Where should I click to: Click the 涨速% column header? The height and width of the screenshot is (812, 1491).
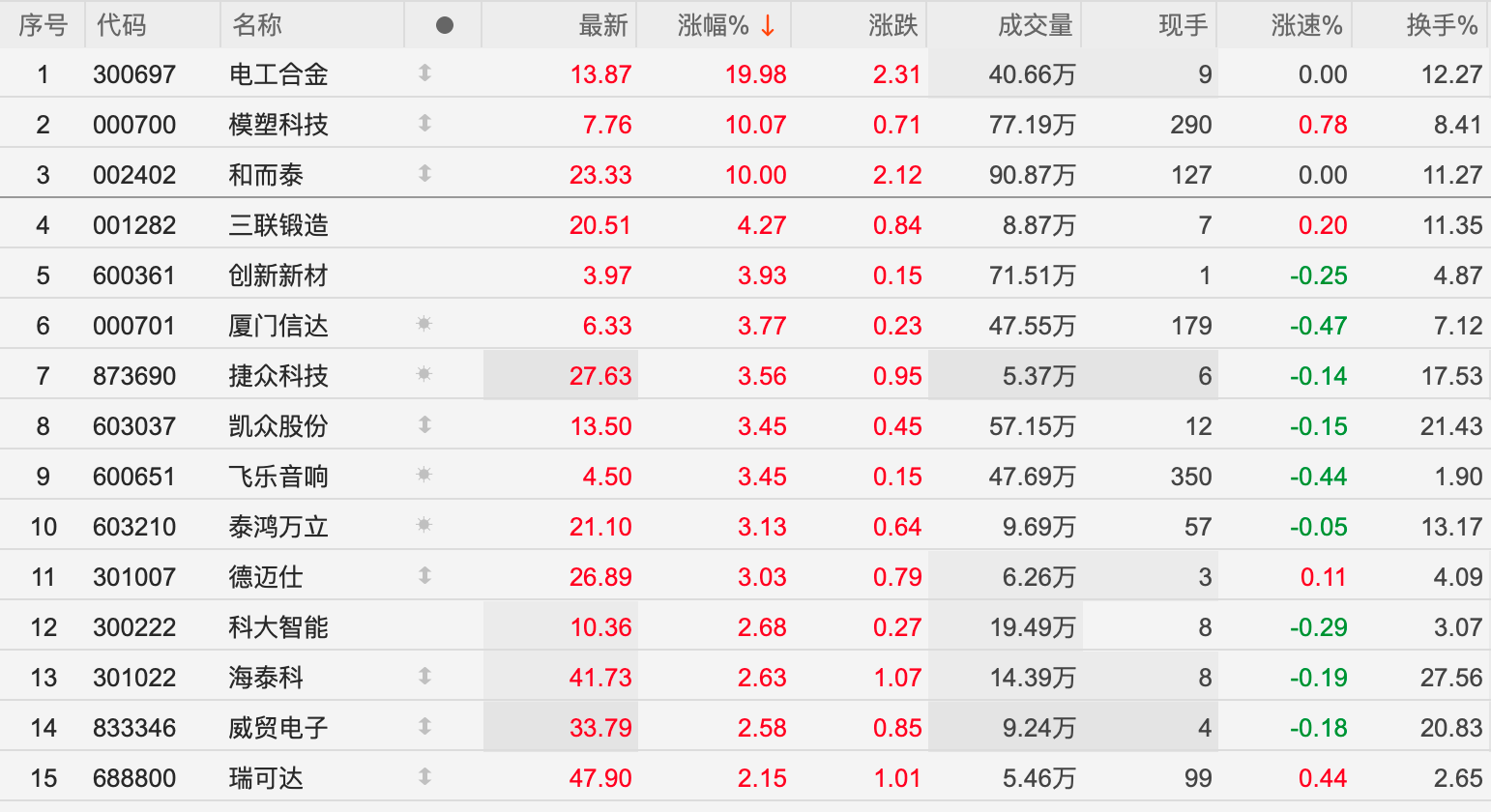(x=1306, y=25)
